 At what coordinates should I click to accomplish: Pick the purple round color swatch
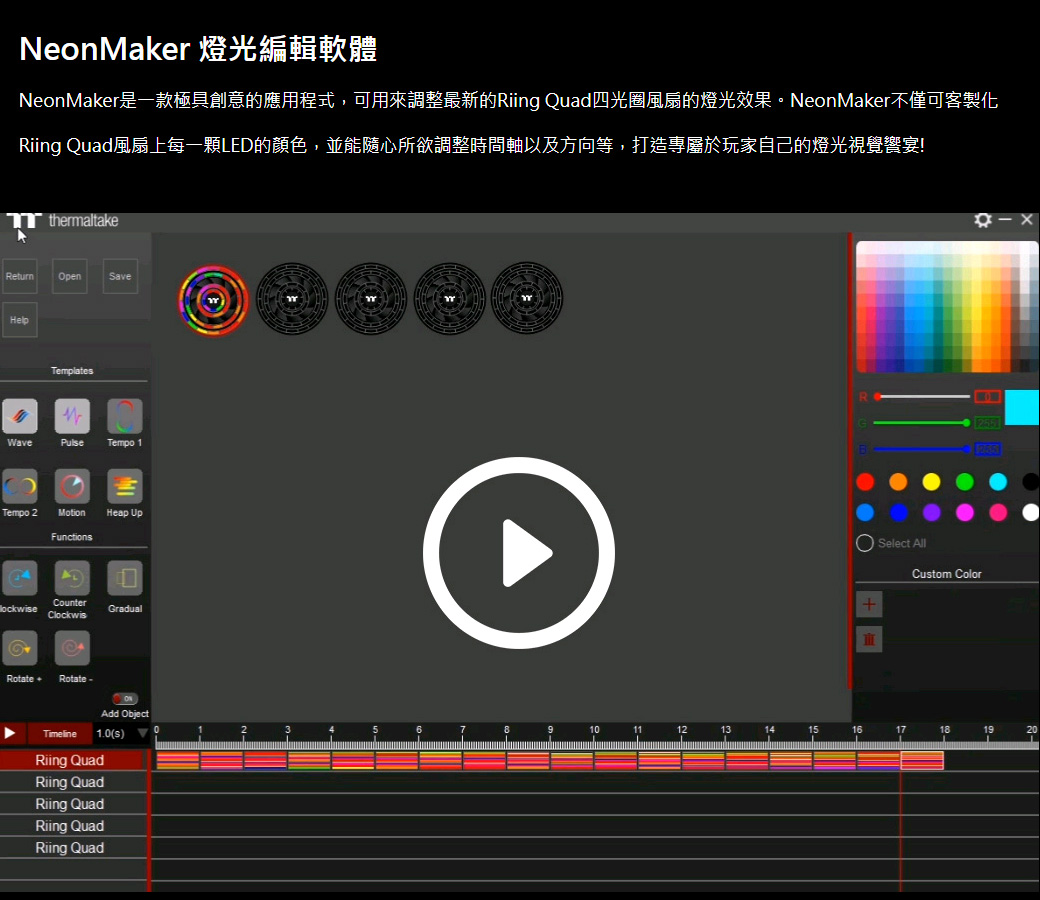click(x=931, y=512)
